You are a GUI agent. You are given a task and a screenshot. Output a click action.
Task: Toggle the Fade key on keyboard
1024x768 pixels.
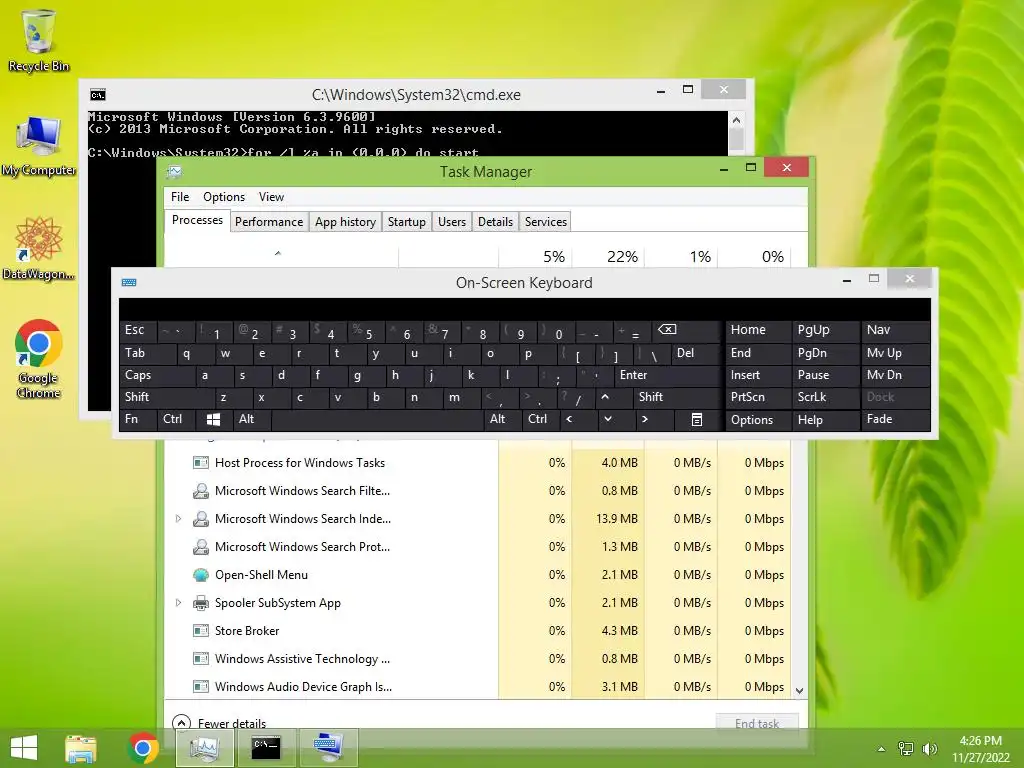[x=896, y=419]
